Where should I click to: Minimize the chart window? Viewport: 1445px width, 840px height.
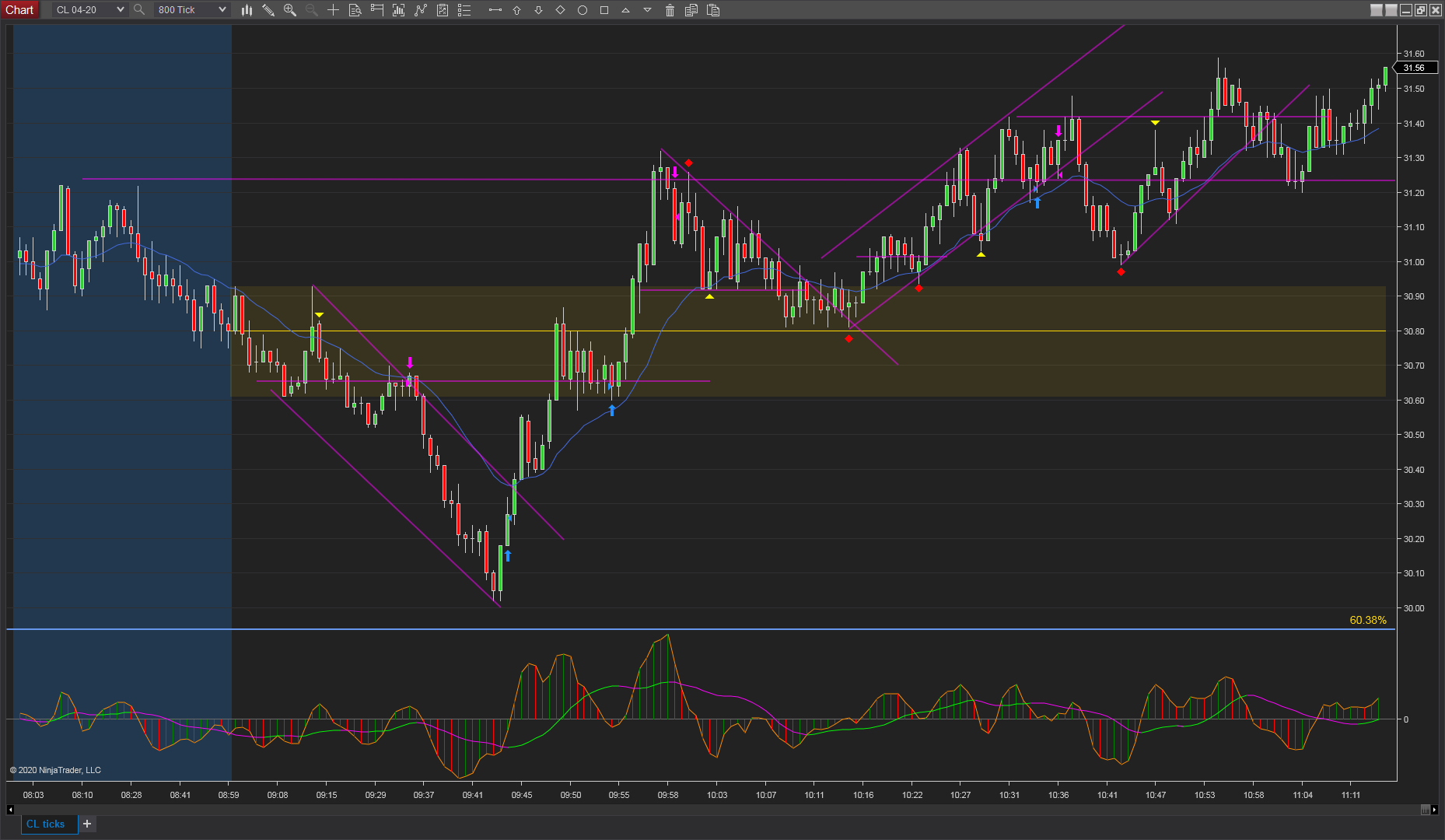tap(1406, 10)
